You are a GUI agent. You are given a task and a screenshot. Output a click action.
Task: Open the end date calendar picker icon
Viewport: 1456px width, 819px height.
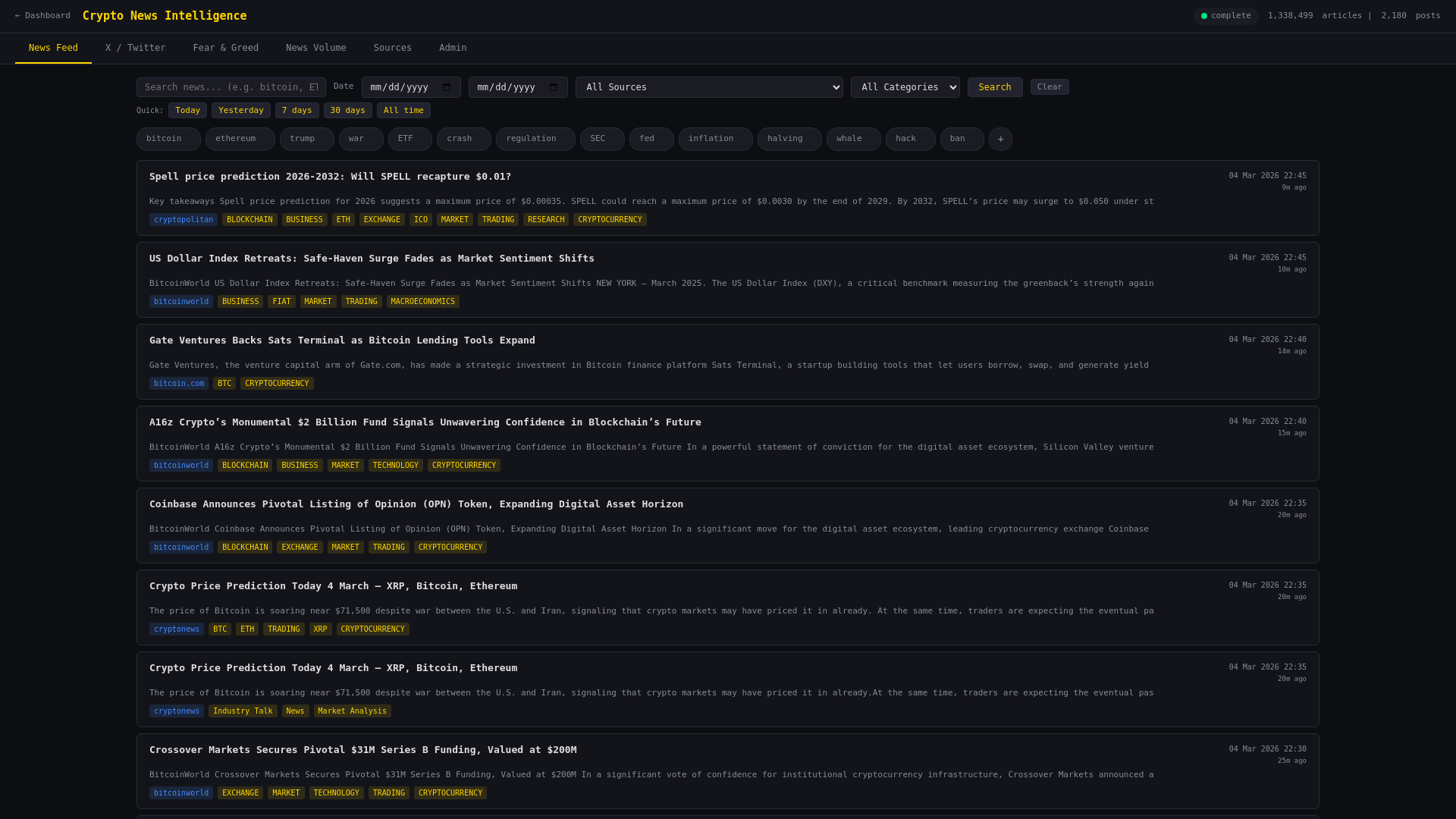[x=554, y=87]
